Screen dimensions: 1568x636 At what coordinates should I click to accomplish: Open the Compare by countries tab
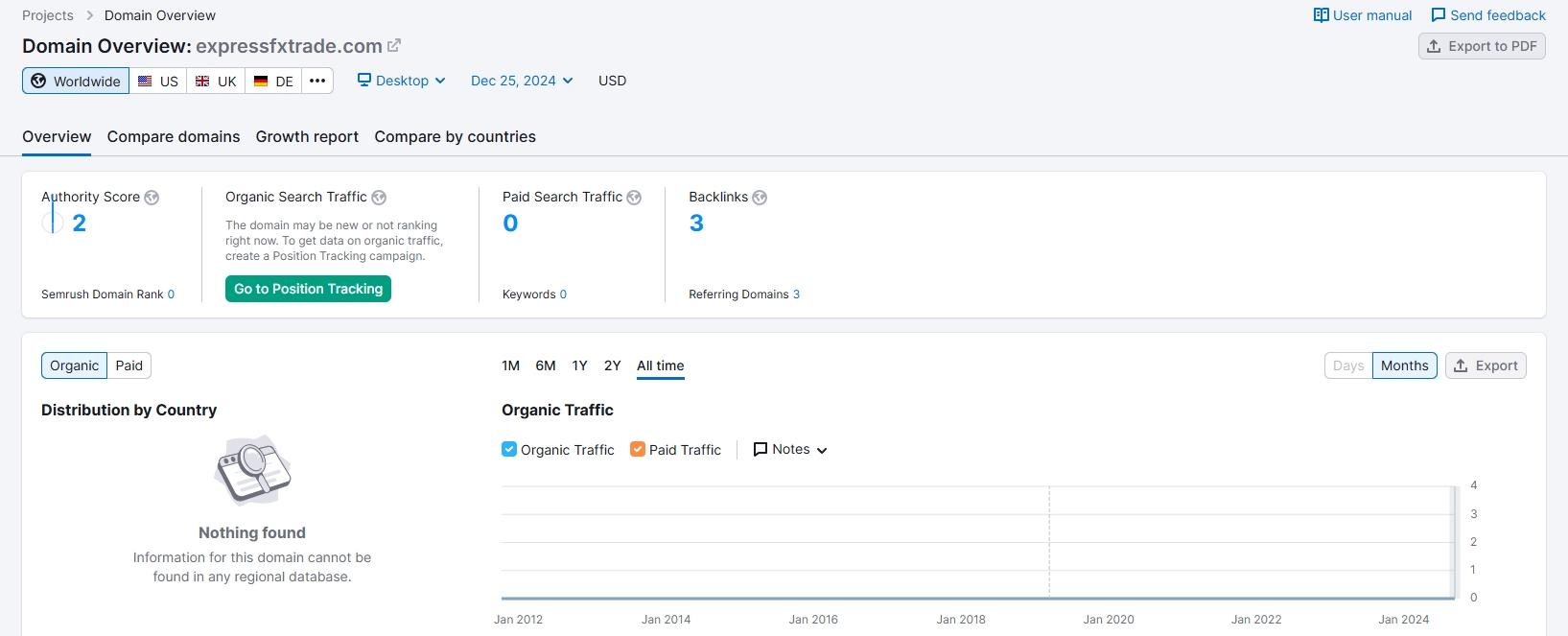point(456,136)
